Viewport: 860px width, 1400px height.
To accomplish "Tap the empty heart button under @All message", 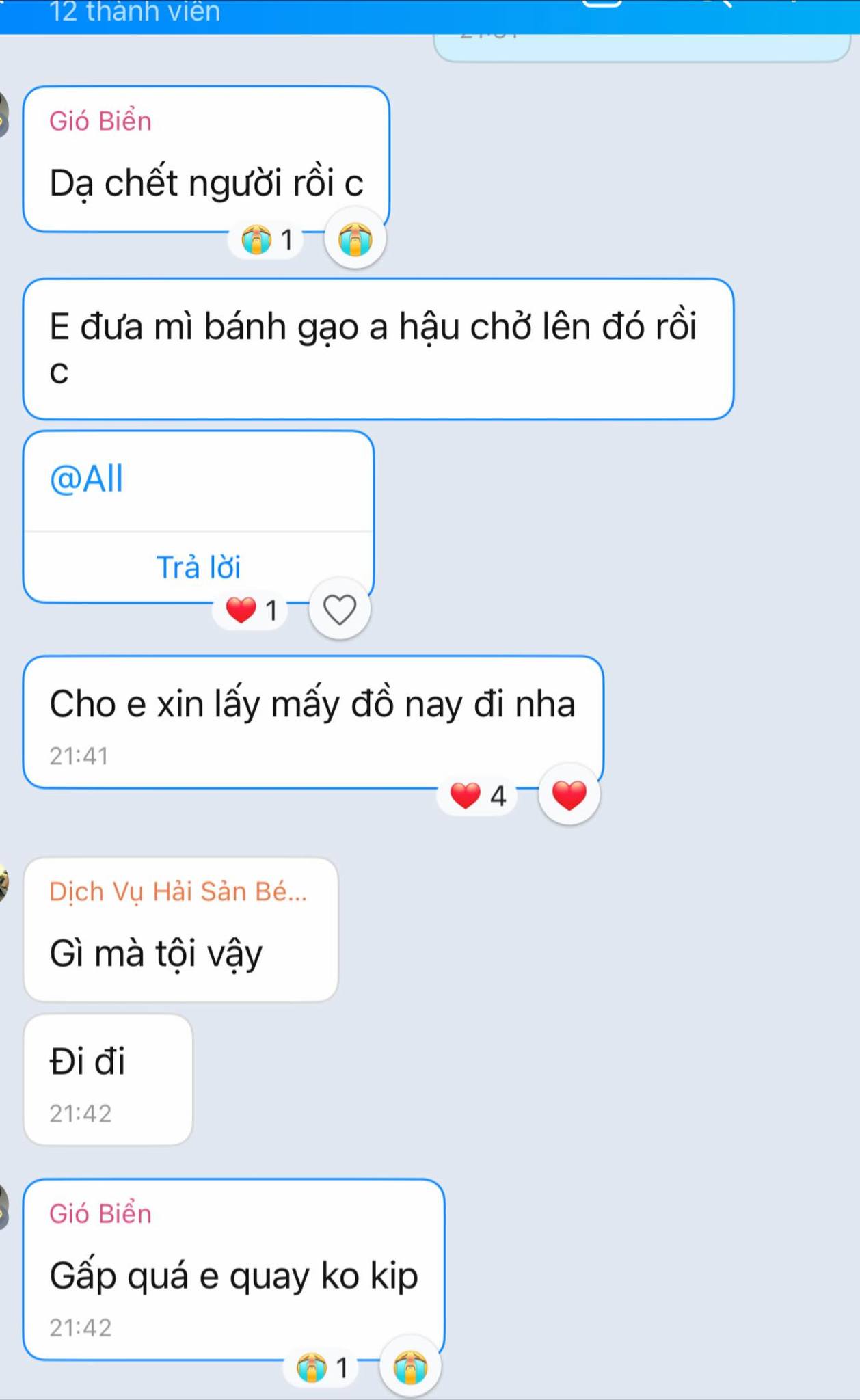I will [340, 609].
